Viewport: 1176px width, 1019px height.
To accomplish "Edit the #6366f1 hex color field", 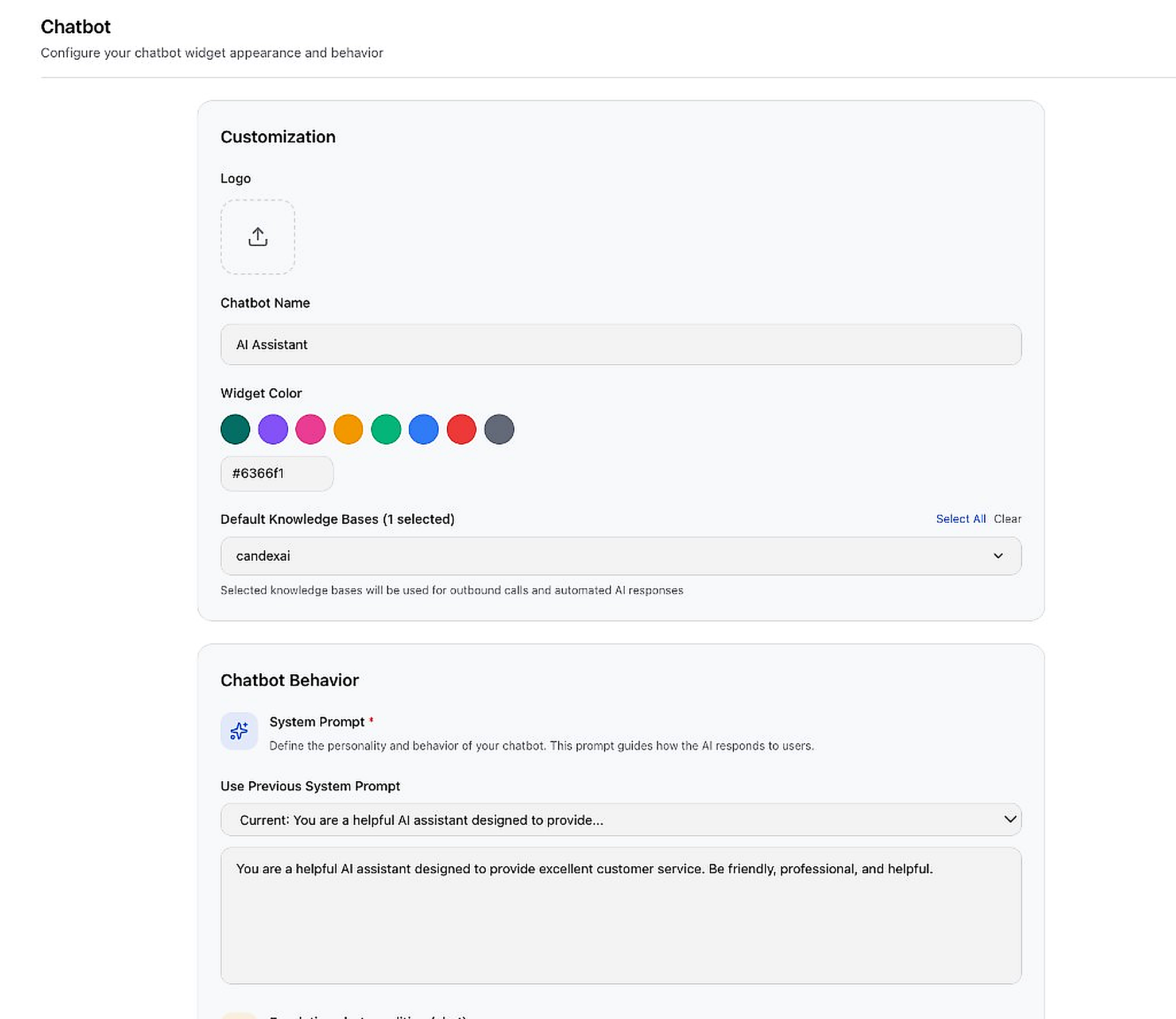I will (277, 473).
